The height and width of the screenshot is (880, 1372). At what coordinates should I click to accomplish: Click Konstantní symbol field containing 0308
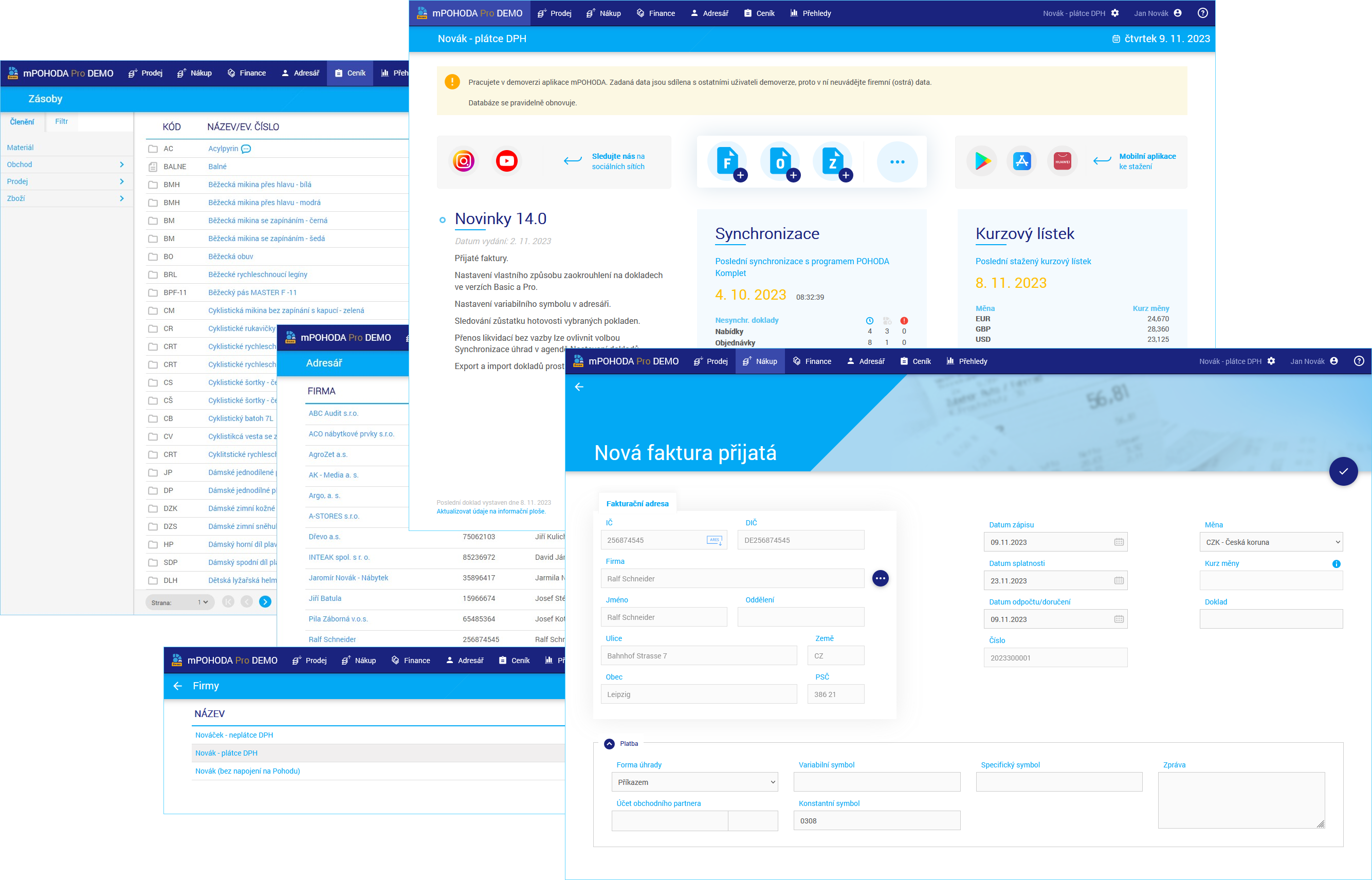pos(876,820)
